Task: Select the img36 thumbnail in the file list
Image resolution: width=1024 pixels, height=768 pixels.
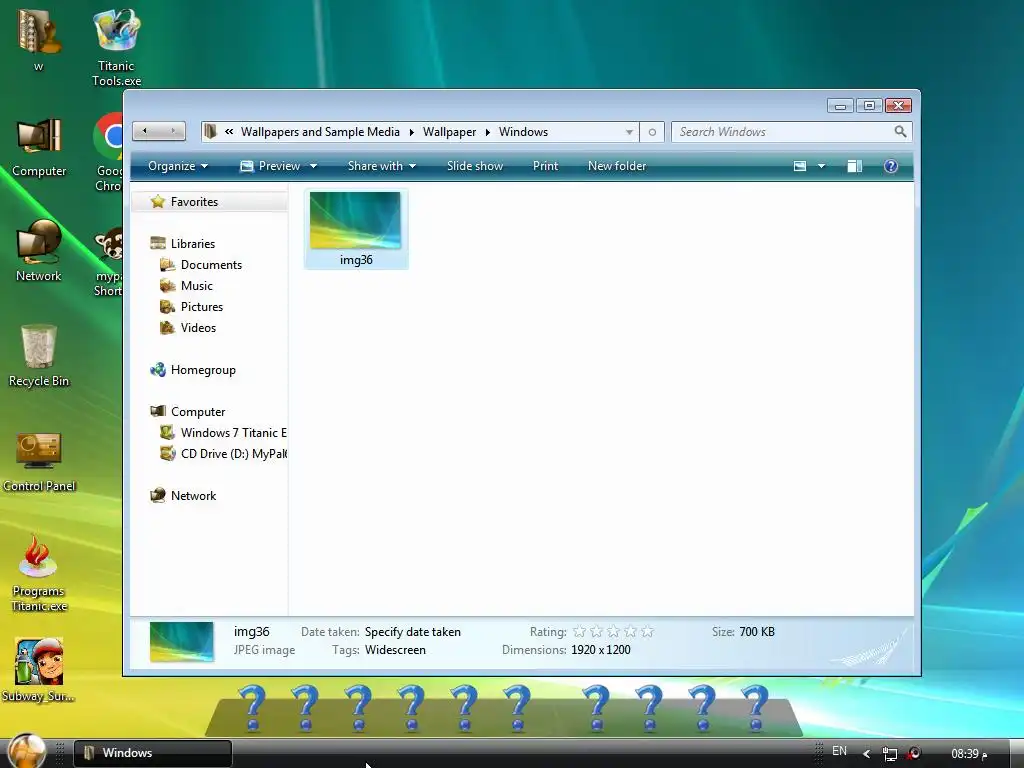Action: [356, 229]
